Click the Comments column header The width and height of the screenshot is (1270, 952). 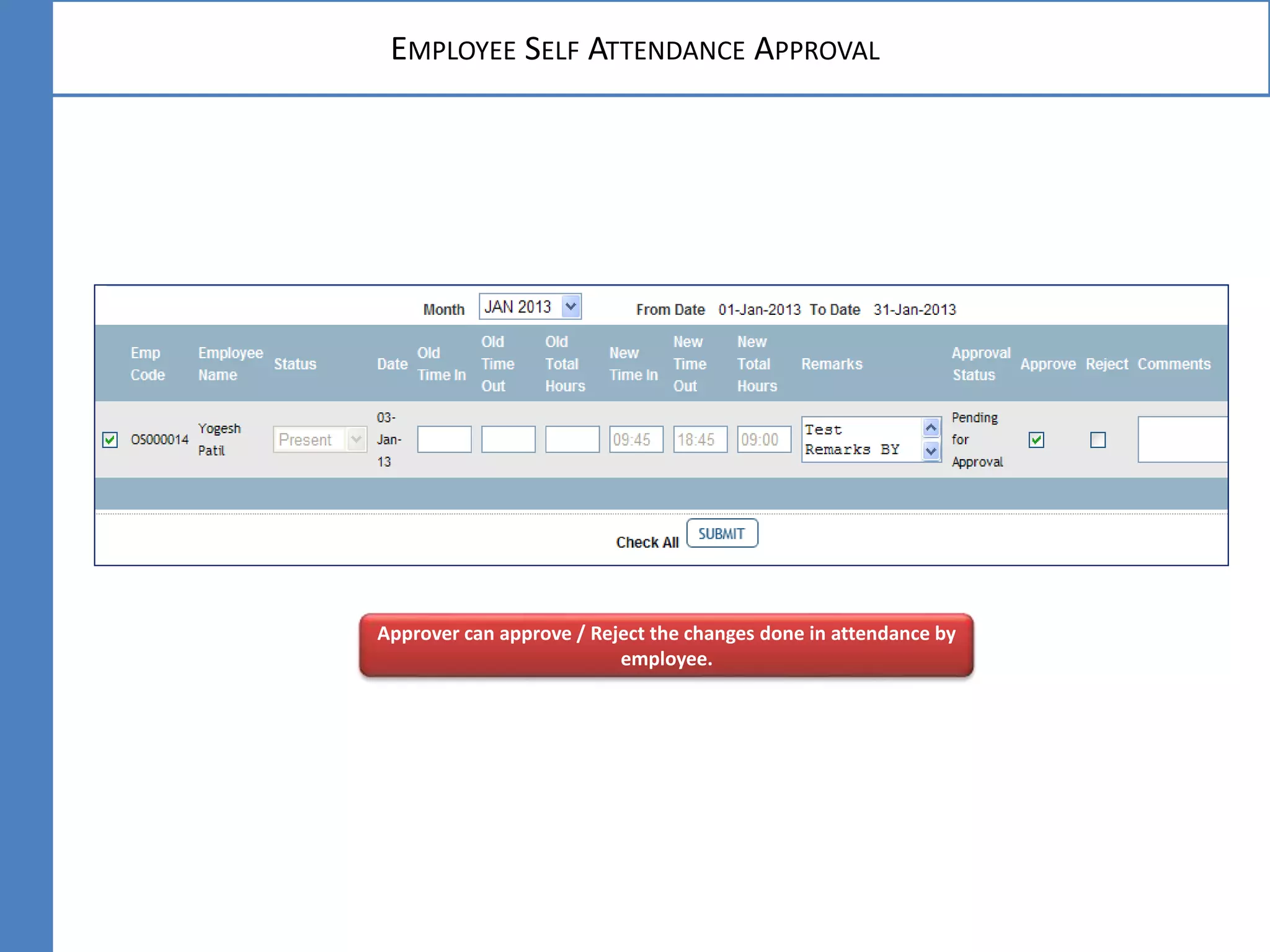1174,364
